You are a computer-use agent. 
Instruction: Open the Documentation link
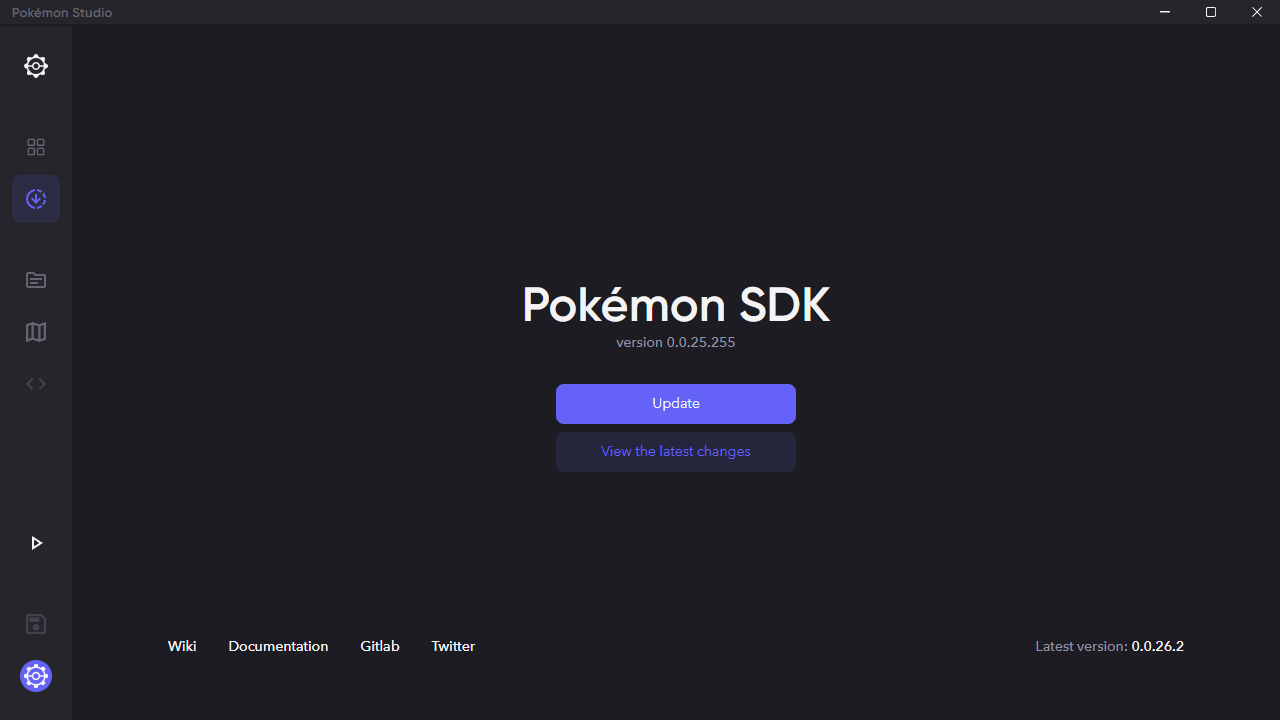coord(278,646)
